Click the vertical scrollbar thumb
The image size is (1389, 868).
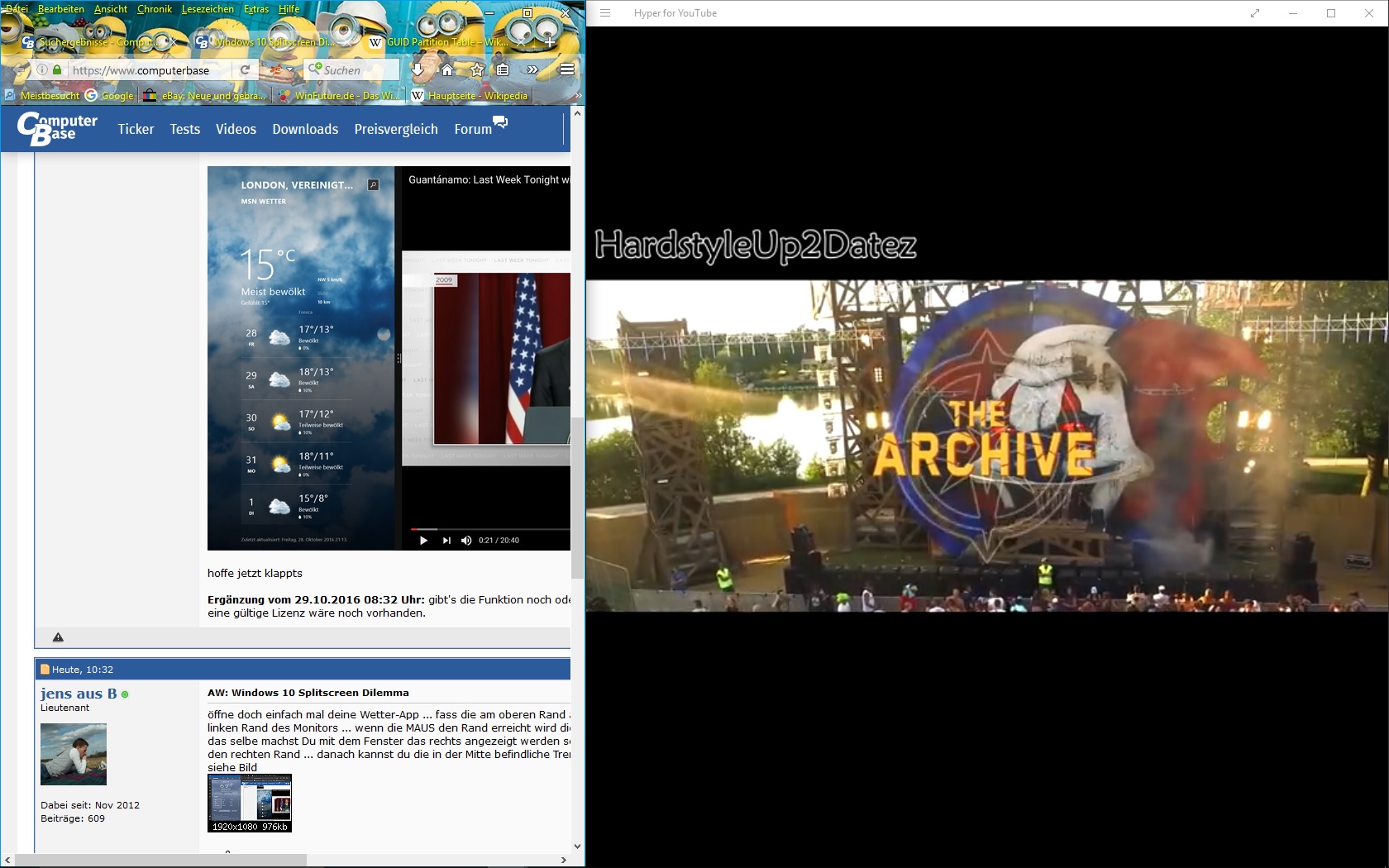(577, 498)
